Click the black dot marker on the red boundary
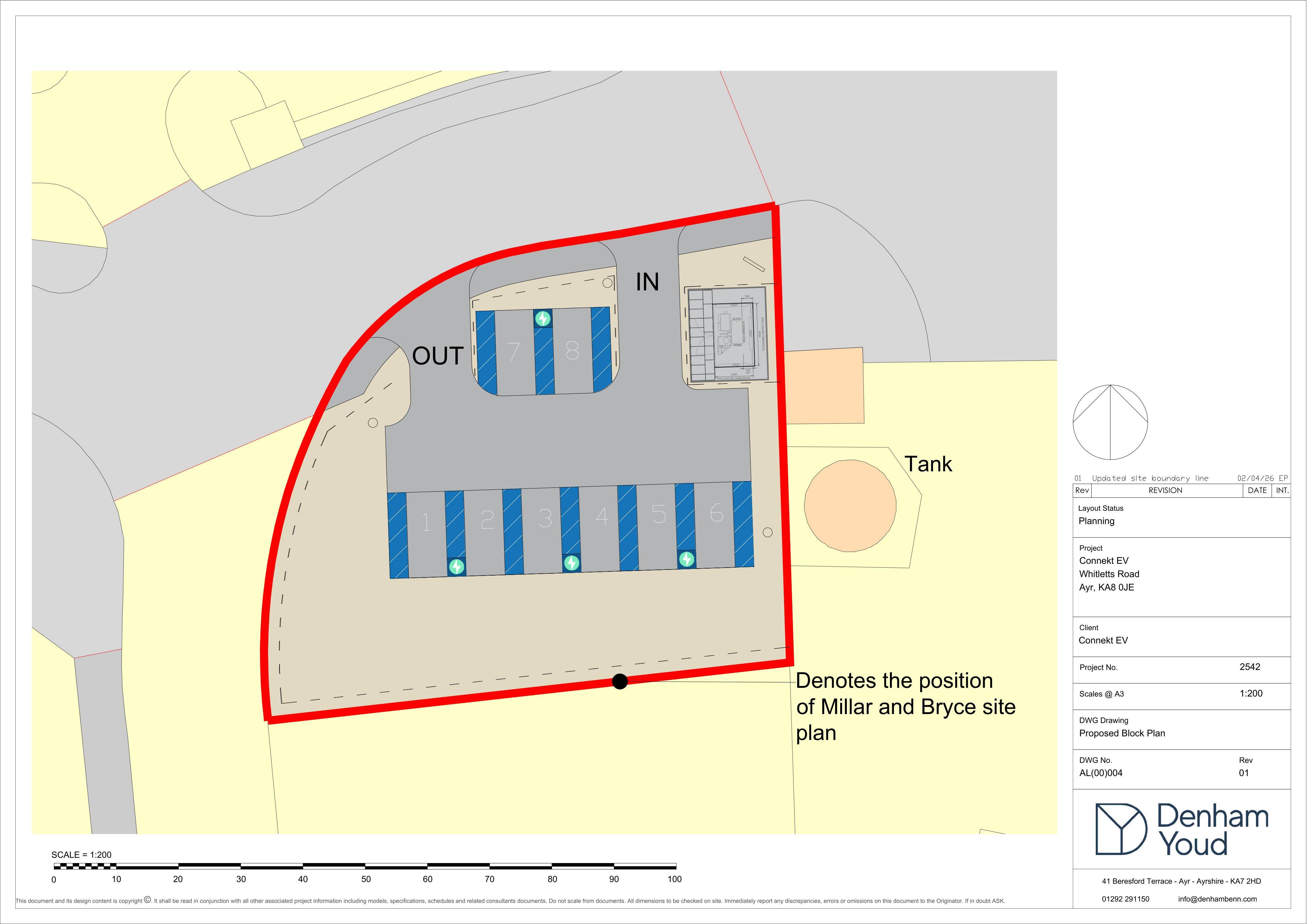 click(x=620, y=681)
